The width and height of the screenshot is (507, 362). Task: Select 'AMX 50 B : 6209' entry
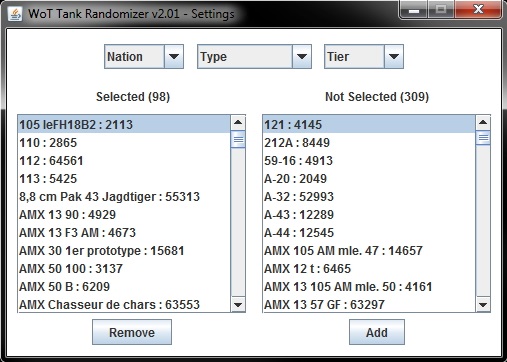124,287
